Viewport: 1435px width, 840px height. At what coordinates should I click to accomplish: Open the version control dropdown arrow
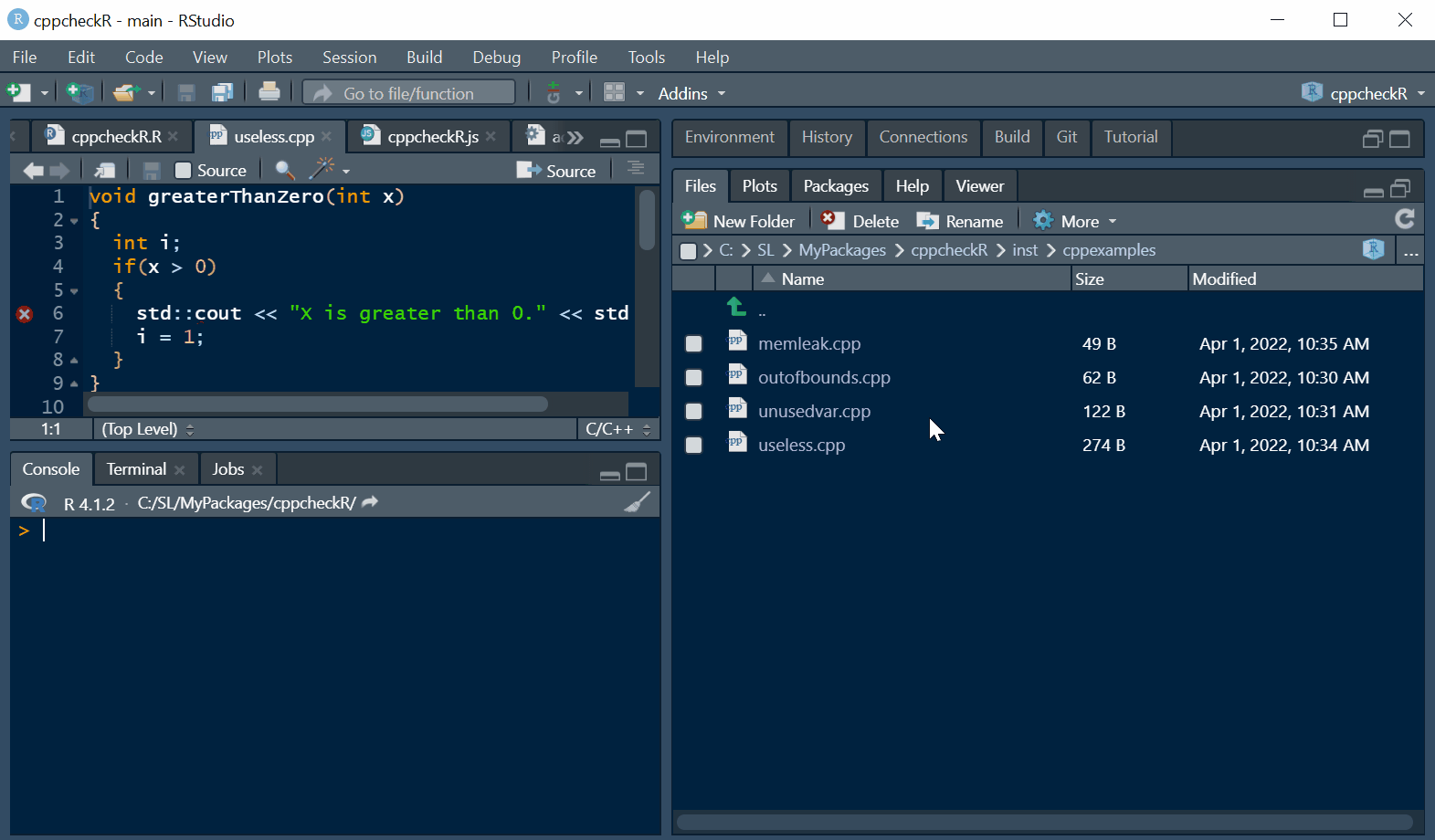coord(578,94)
